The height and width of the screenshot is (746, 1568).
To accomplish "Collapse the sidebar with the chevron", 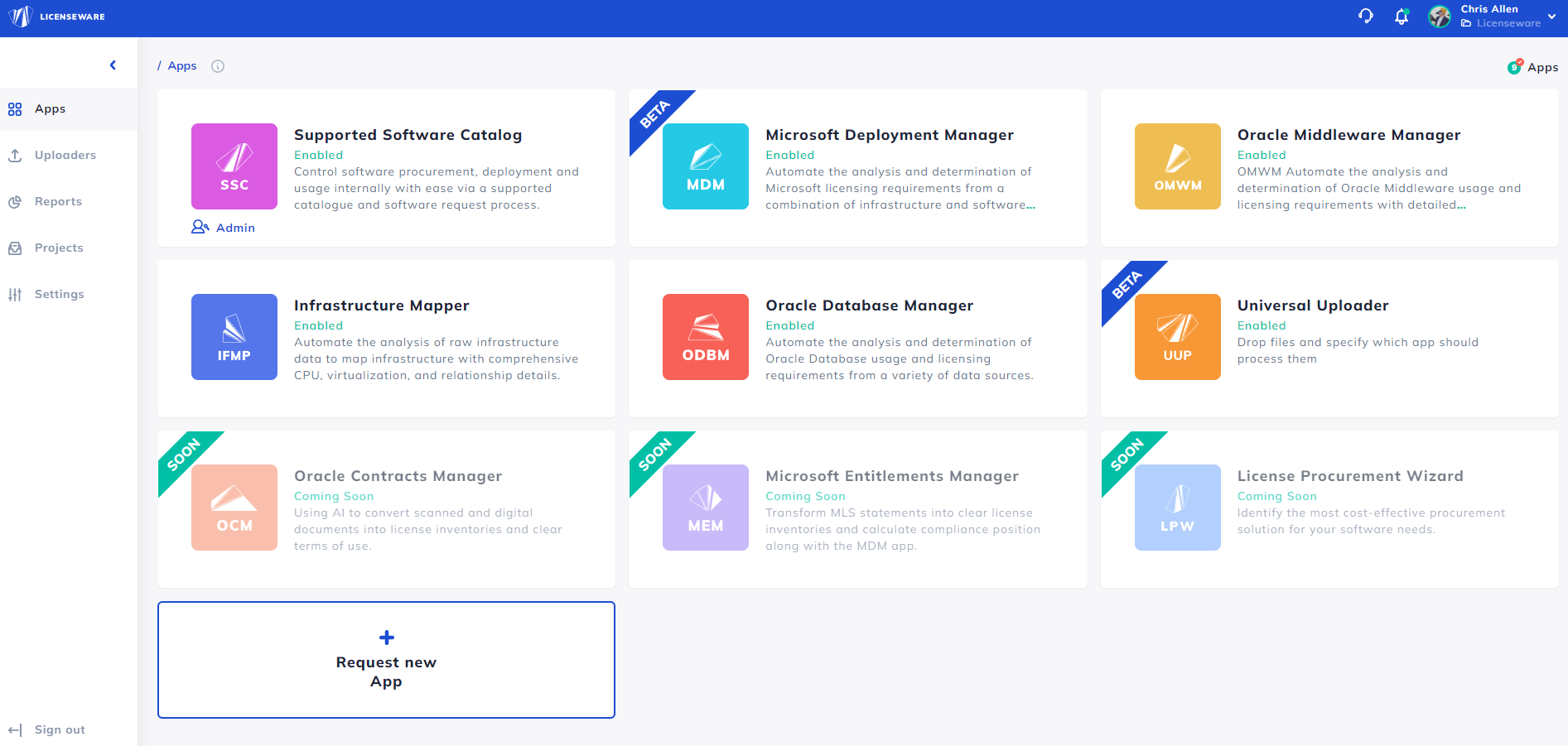I will (113, 65).
